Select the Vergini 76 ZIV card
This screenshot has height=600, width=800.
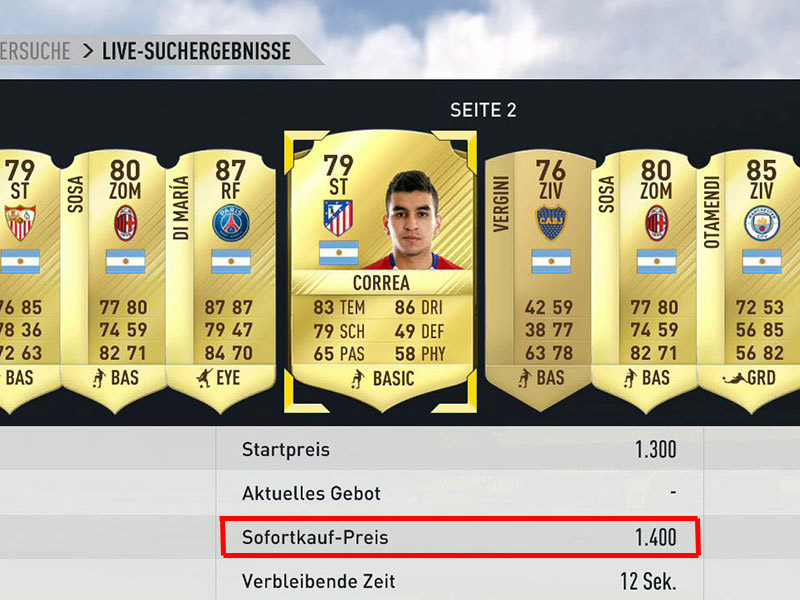(540, 281)
